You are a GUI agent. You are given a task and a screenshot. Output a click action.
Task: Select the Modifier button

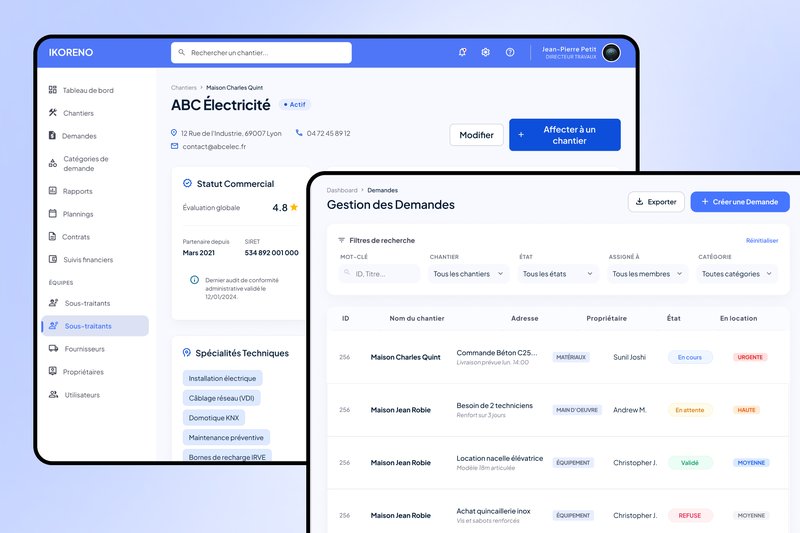pyautogui.click(x=477, y=135)
